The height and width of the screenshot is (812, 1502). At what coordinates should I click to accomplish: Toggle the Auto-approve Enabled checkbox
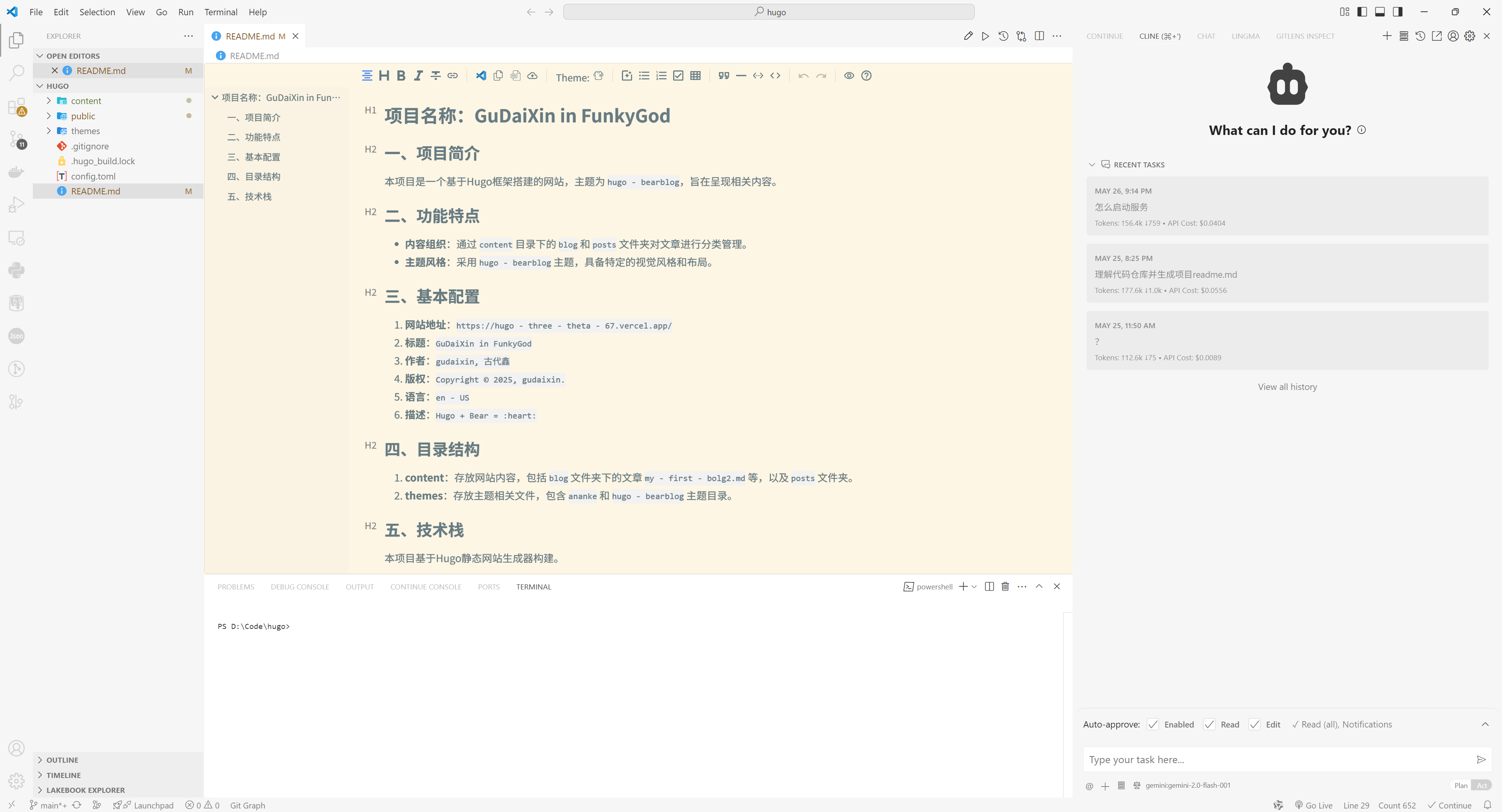pos(1153,724)
